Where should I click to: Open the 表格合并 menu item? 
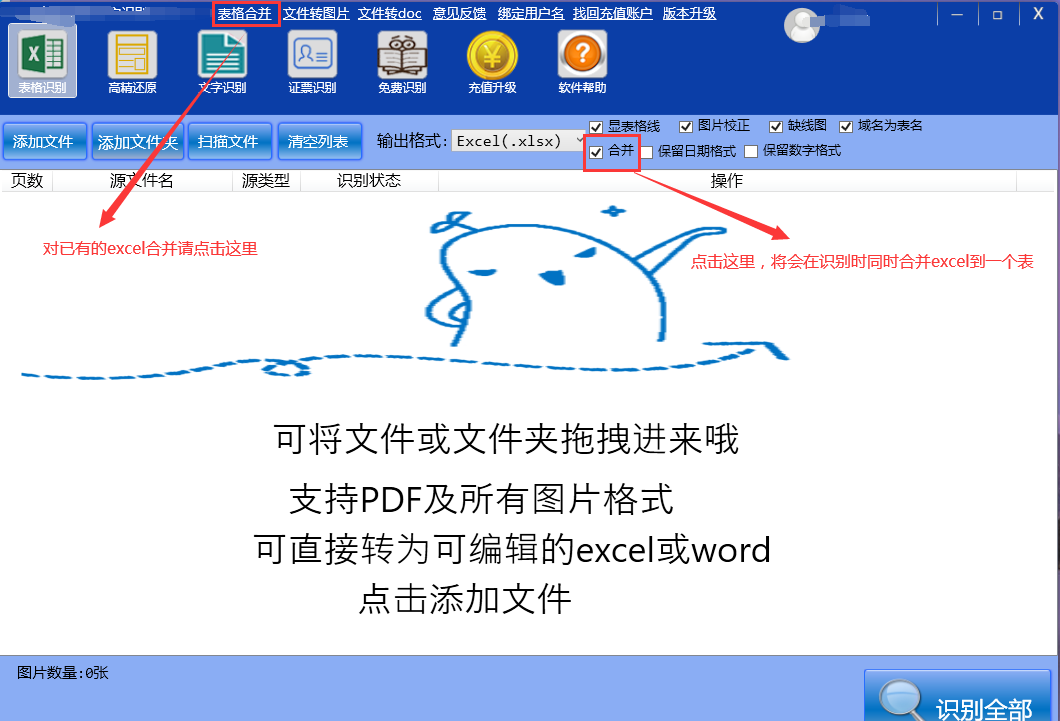pyautogui.click(x=245, y=14)
